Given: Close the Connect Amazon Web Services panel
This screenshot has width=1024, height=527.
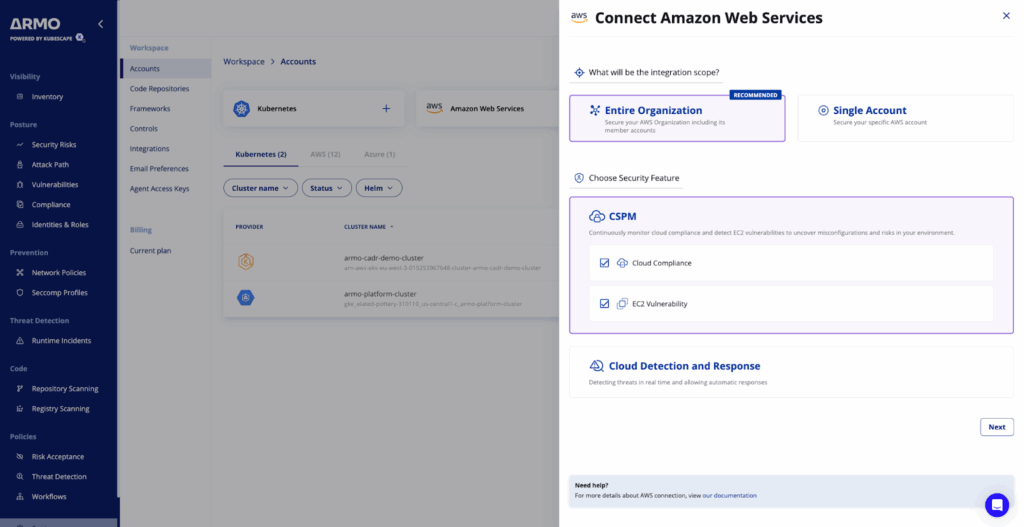Looking at the screenshot, I should tap(1006, 16).
